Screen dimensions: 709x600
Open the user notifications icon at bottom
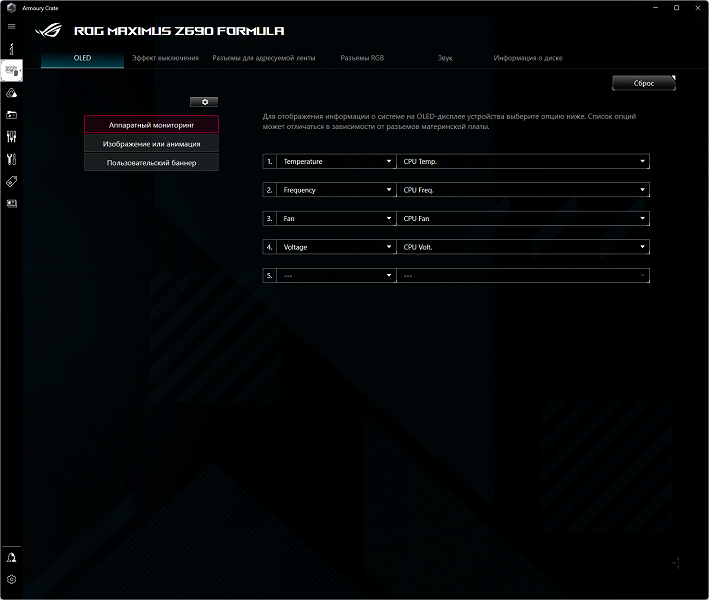coord(11,557)
